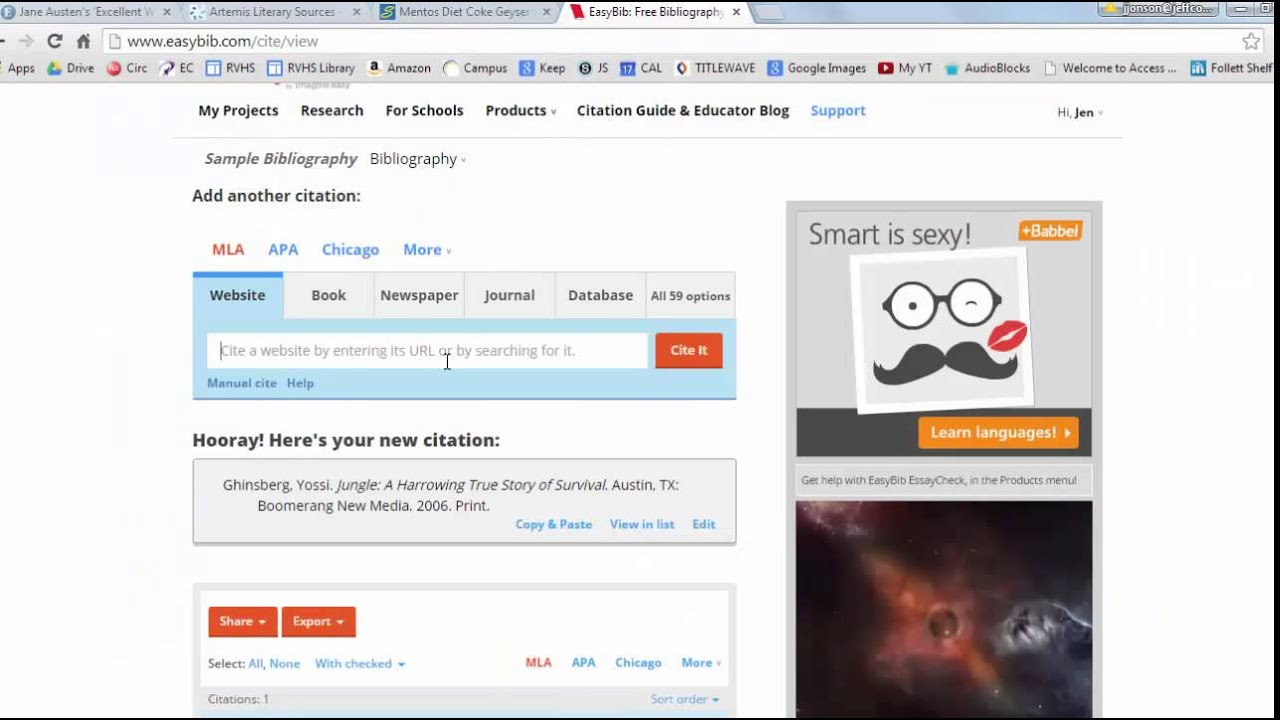Switch to the Artemis Literary Sources tab
This screenshot has height=720, width=1280.
coord(273,12)
